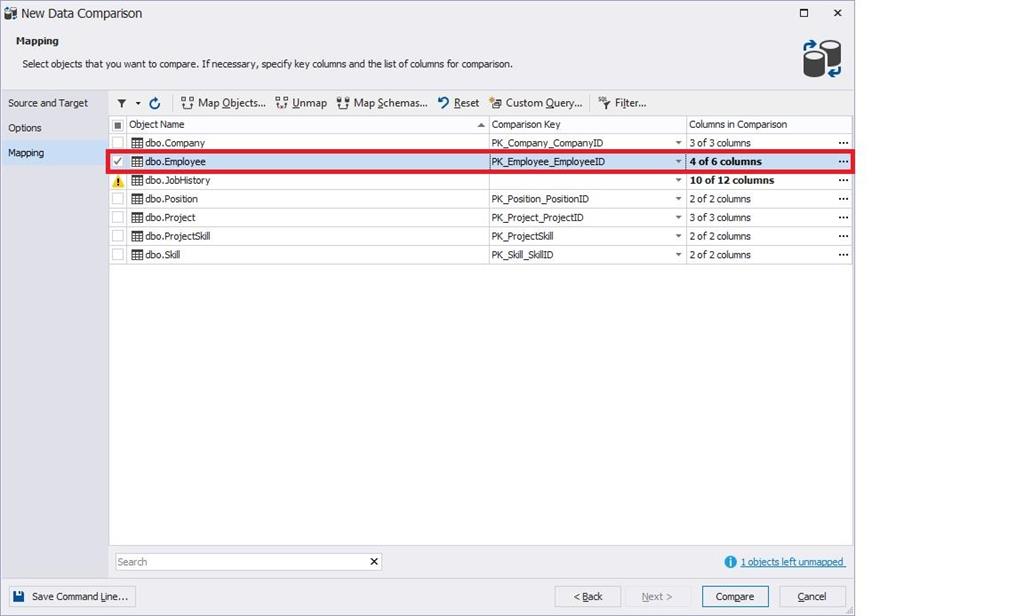Switch to the Options page
Screen dimensions: 1024x616
pos(25,127)
